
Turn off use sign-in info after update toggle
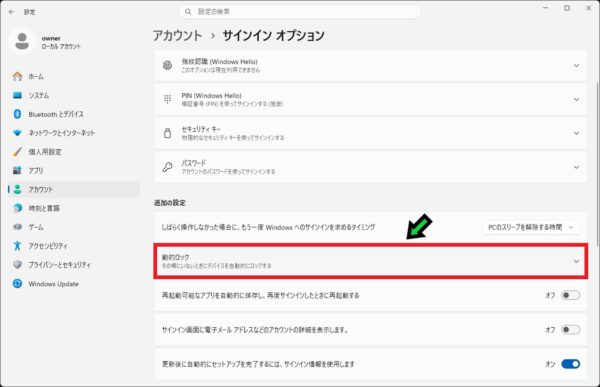(x=570, y=364)
